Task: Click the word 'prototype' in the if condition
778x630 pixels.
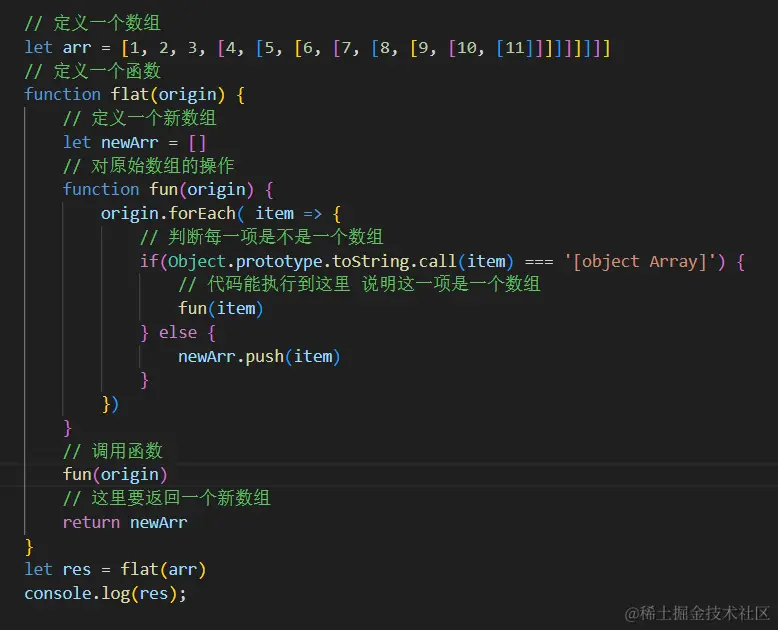Action: click(x=279, y=261)
